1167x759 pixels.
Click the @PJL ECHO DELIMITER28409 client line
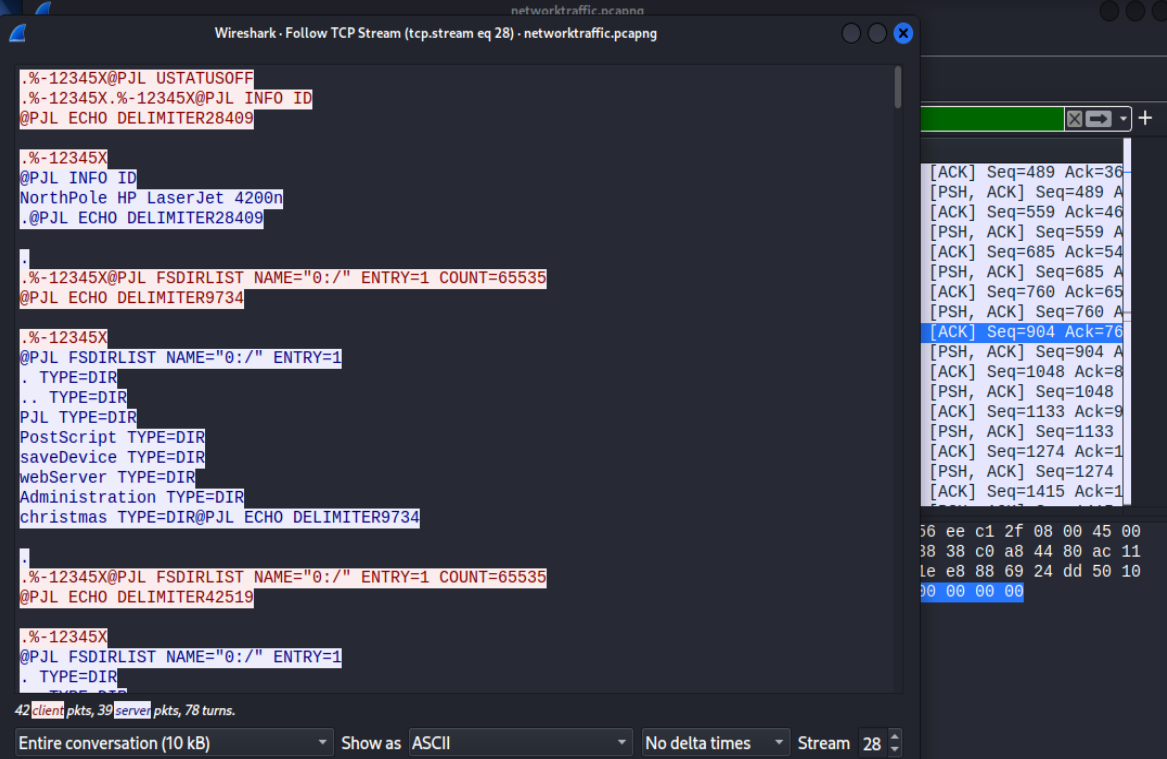pos(137,118)
